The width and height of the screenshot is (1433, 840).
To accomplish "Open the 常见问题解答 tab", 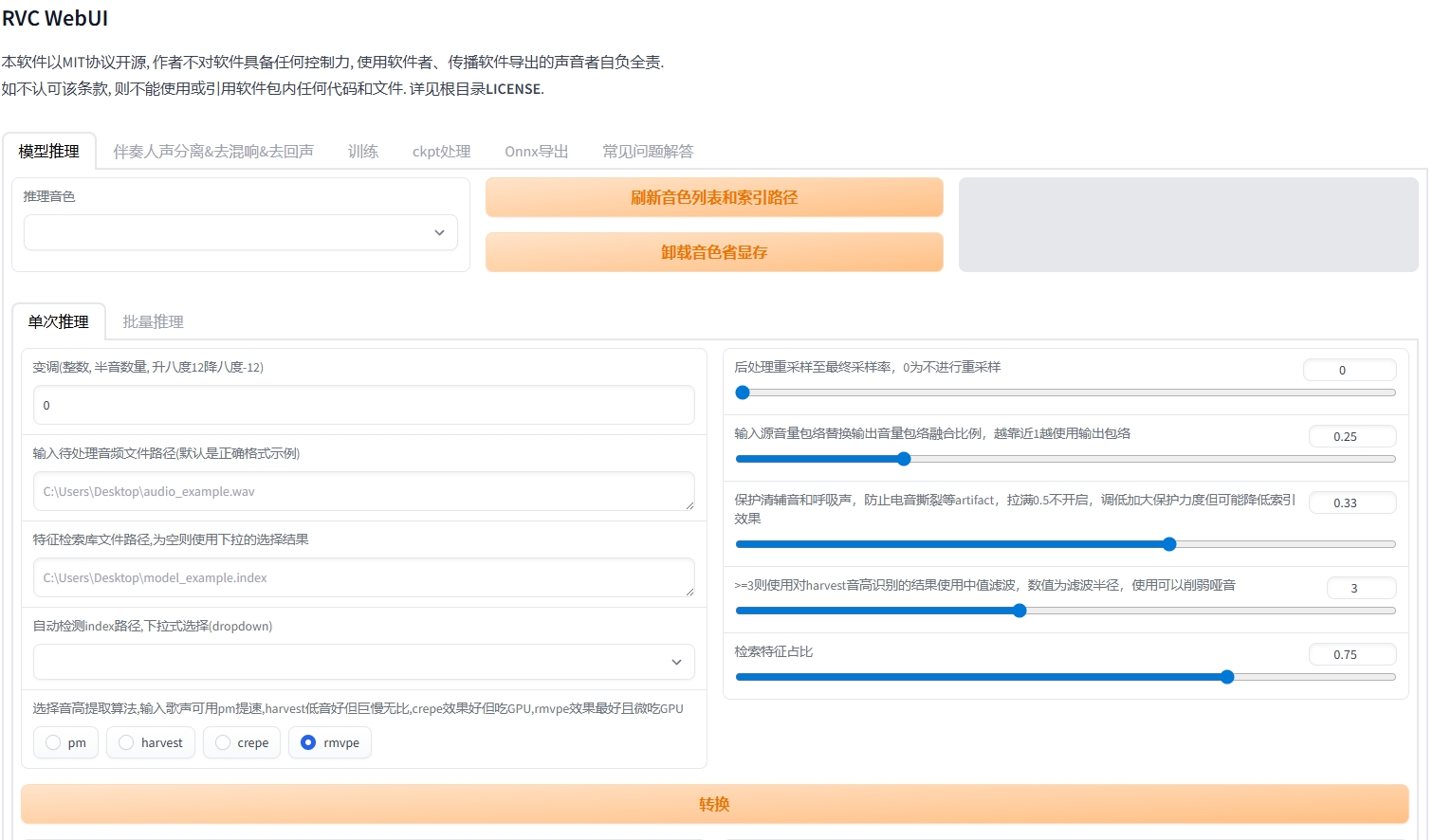I will [x=647, y=151].
